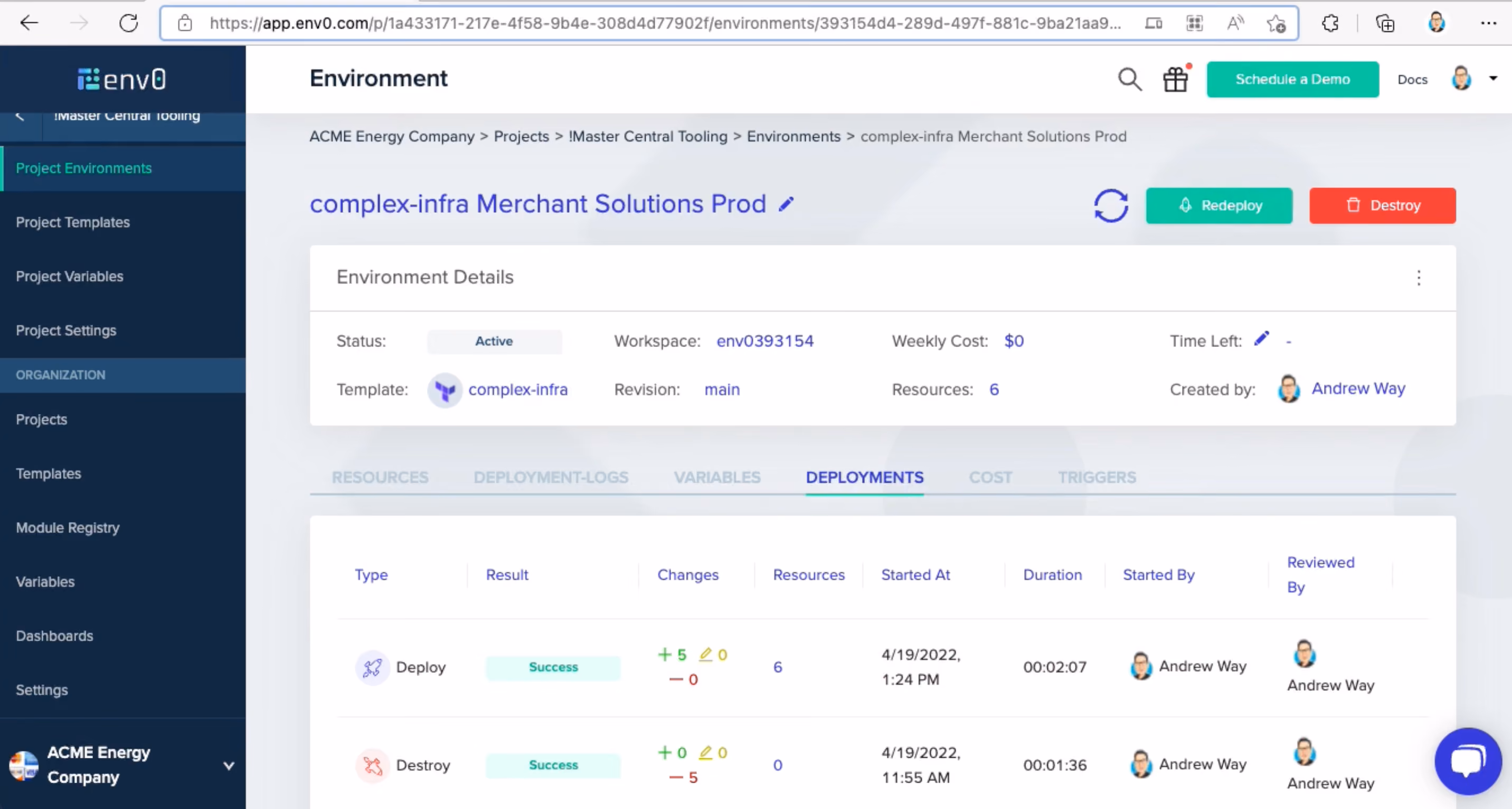The height and width of the screenshot is (809, 1512).
Task: Click the browser address bar URL
Action: (x=665, y=23)
